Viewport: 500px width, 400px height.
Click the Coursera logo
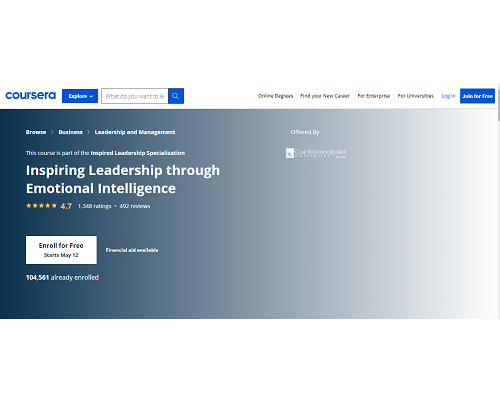30,96
